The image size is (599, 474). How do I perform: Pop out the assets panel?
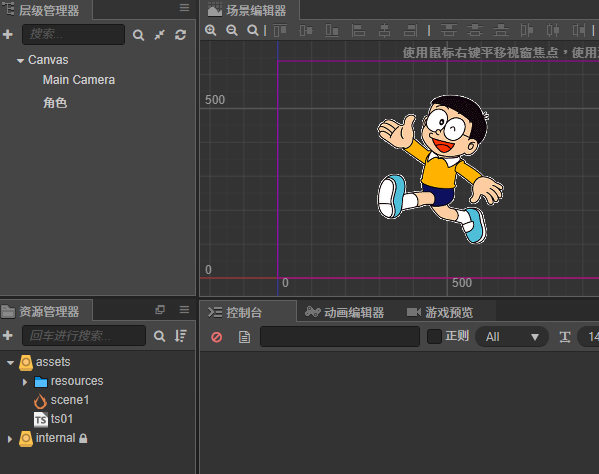pyautogui.click(x=160, y=309)
